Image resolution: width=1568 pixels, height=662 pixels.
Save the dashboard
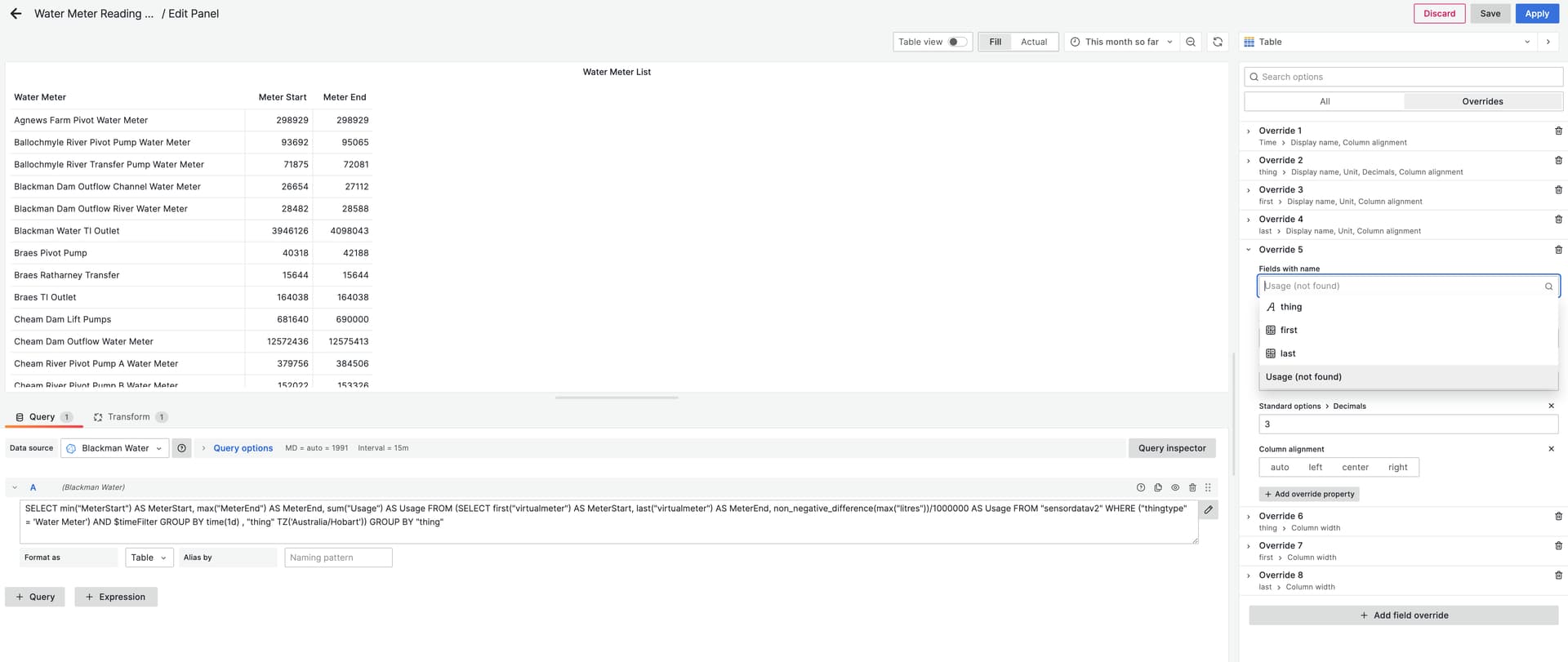(x=1490, y=13)
